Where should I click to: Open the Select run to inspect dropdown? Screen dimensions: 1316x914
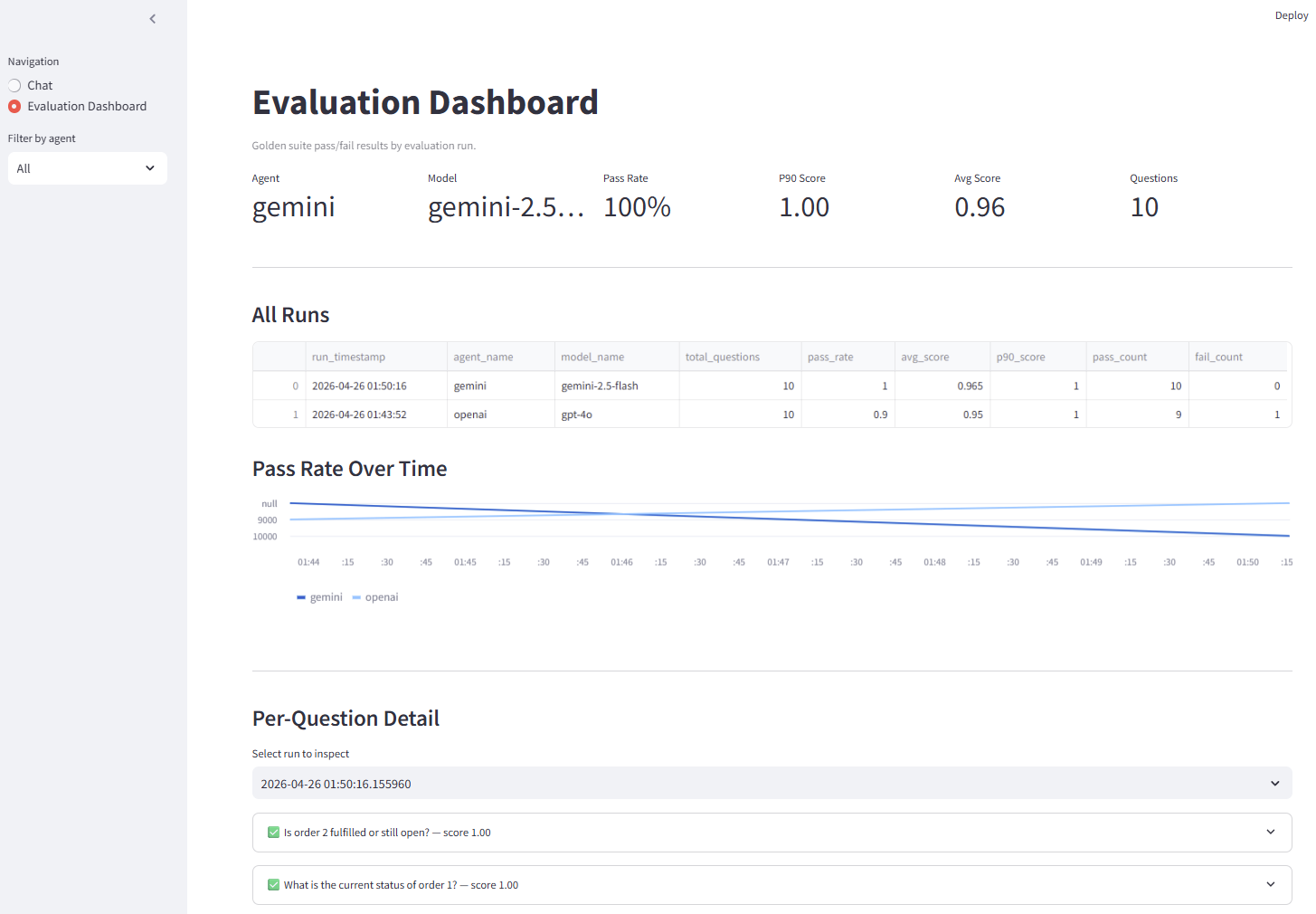pyautogui.click(x=772, y=784)
